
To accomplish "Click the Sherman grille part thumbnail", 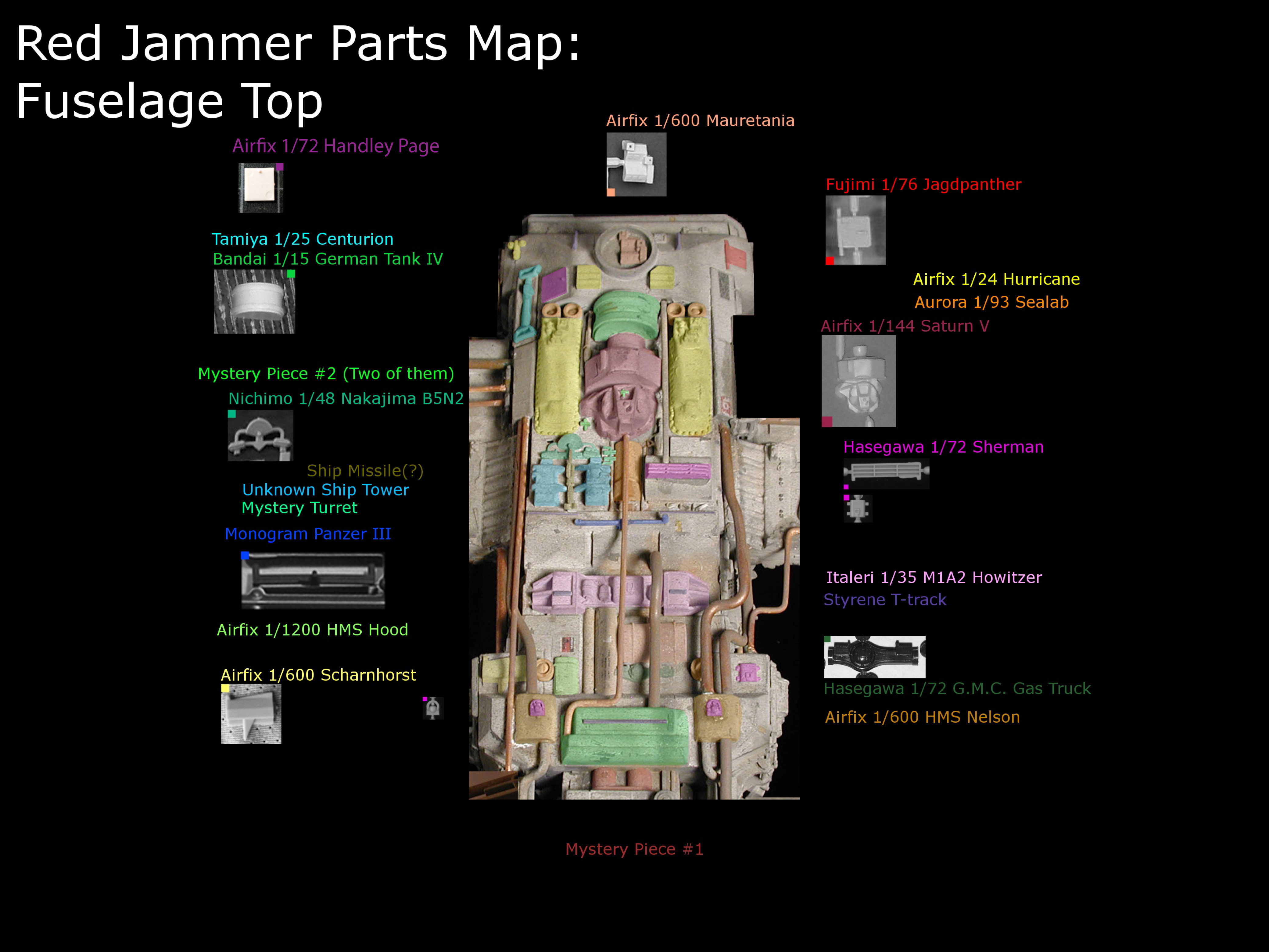I will (886, 473).
